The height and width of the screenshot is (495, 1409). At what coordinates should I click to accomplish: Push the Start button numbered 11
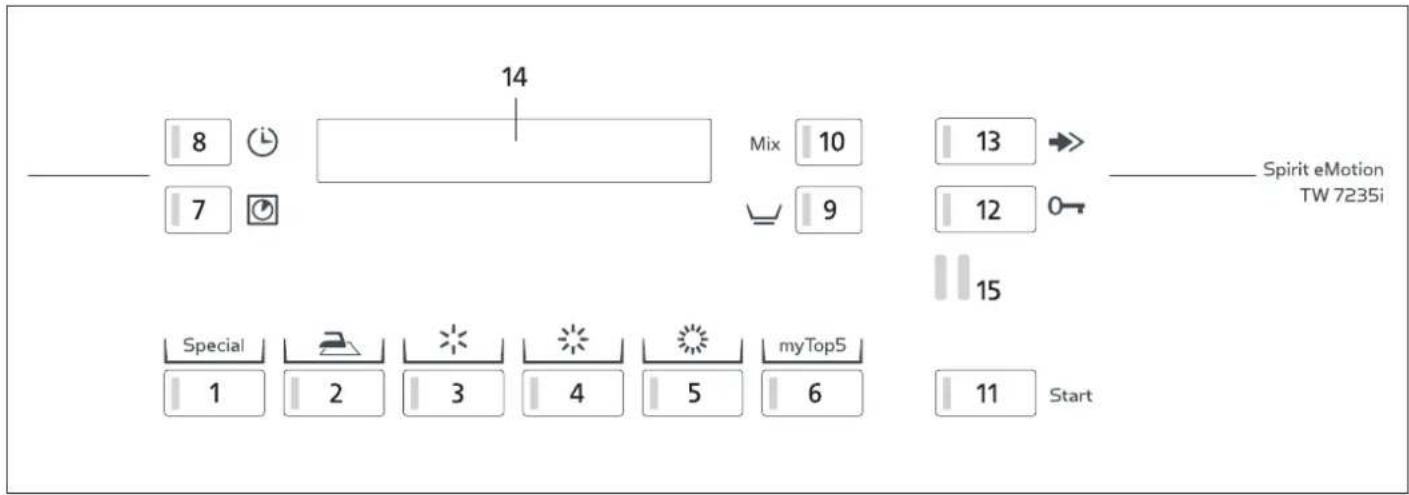coord(986,393)
